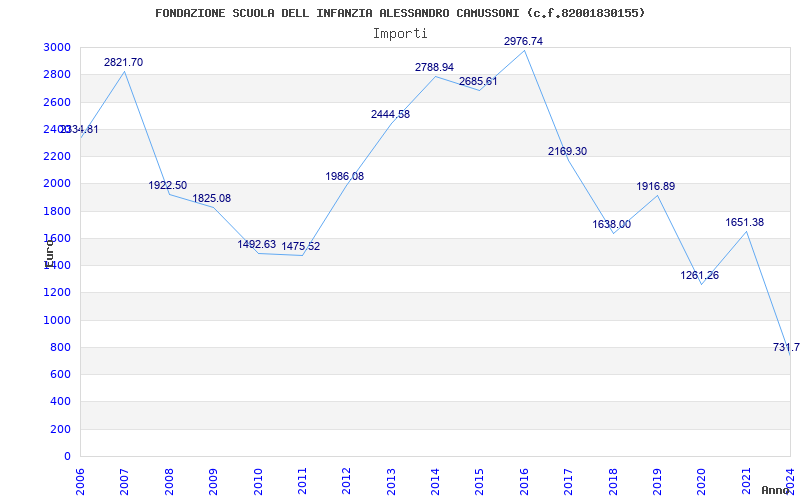Select data label 2788.94
This screenshot has width=800, height=500.
pyautogui.click(x=434, y=67)
